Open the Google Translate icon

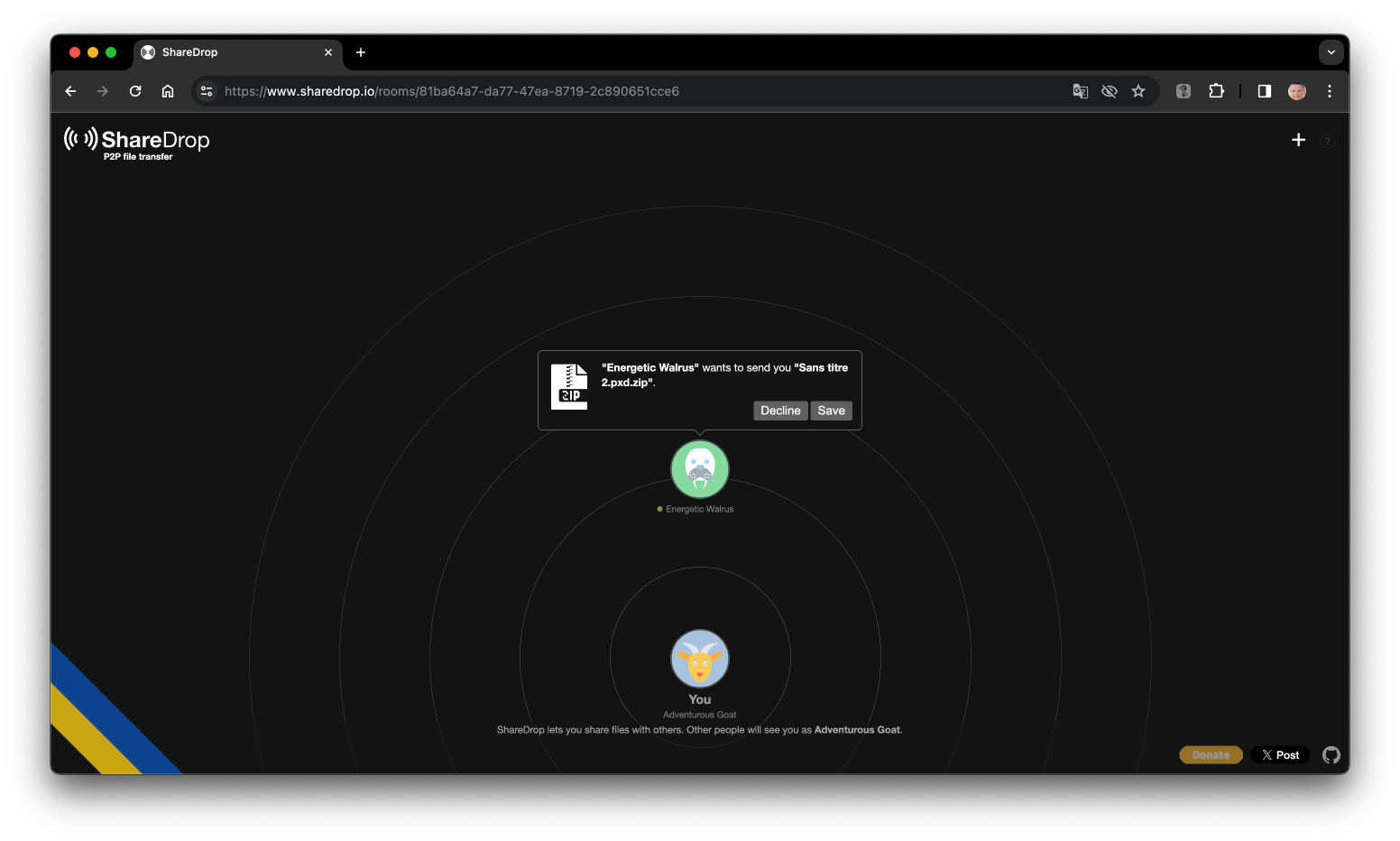coord(1080,91)
